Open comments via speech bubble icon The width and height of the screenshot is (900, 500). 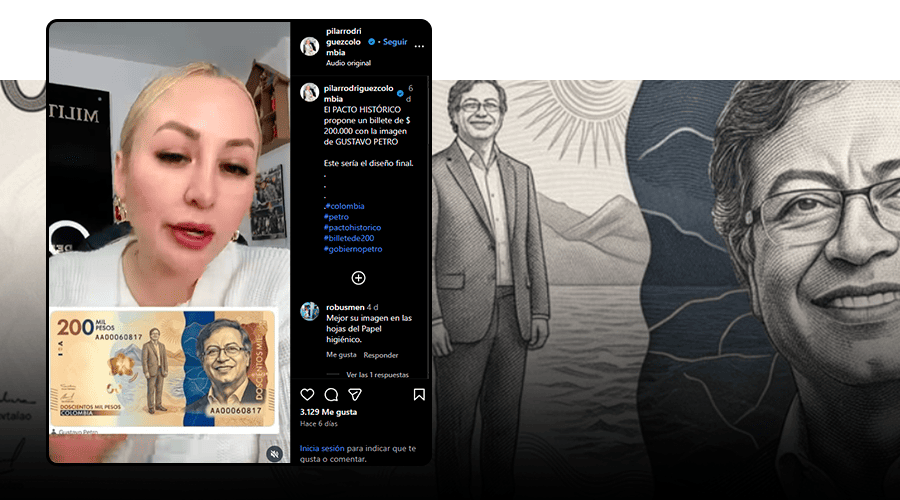pos(331,395)
